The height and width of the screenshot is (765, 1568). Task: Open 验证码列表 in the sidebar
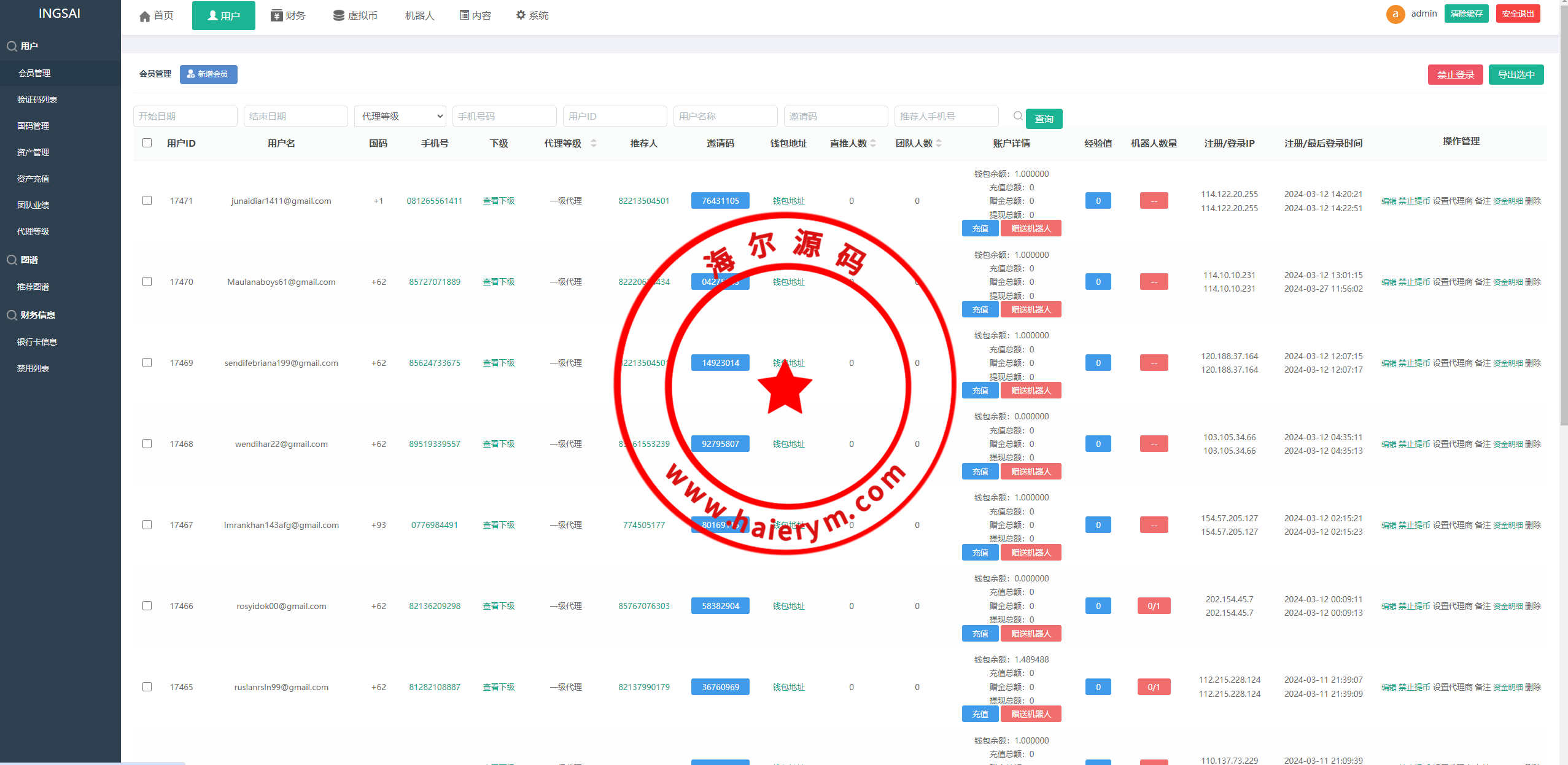(x=37, y=99)
